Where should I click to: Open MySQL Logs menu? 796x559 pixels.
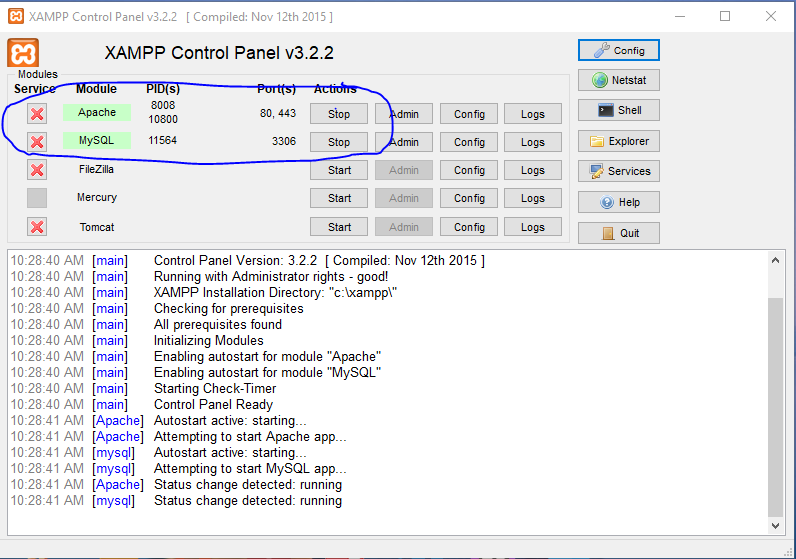[533, 142]
